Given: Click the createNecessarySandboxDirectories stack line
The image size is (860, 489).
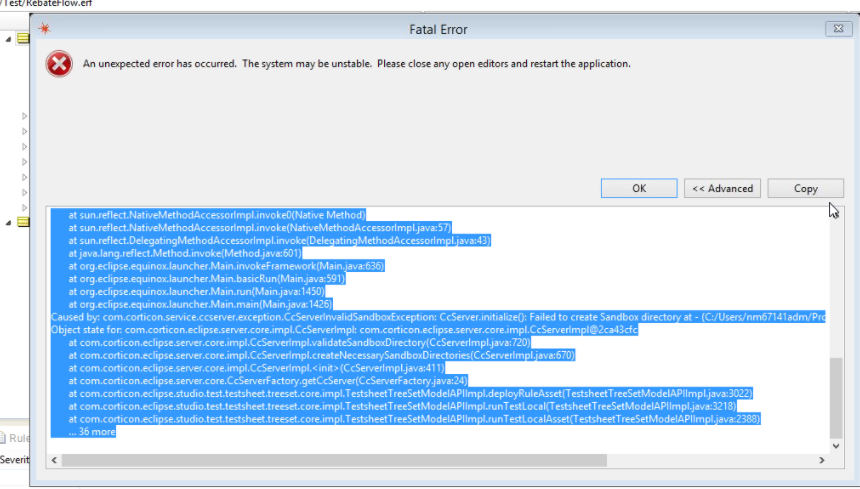Looking at the screenshot, I should coord(321,355).
